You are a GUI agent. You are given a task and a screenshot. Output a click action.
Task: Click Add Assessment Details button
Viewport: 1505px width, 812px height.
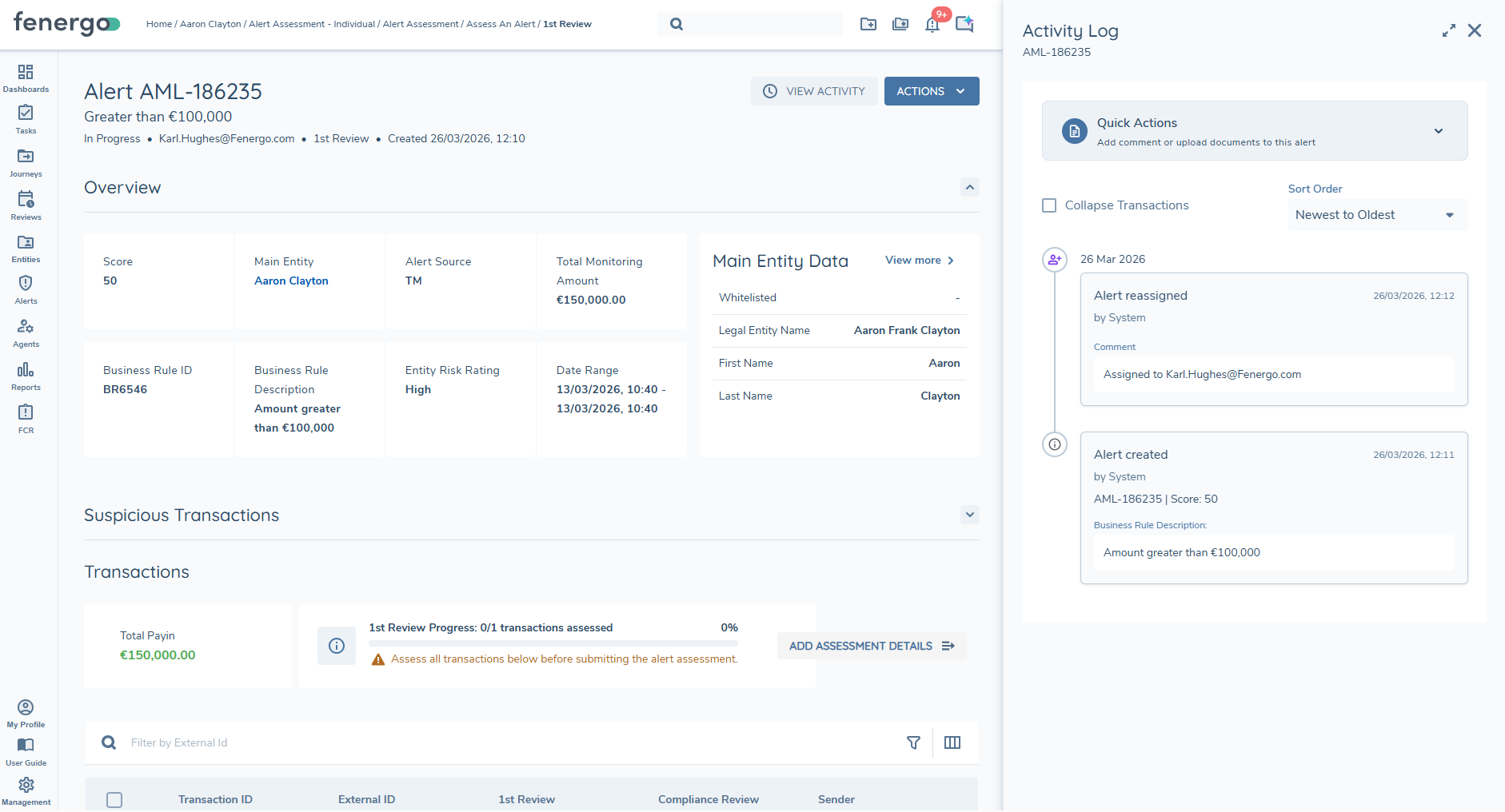pyautogui.click(x=871, y=646)
